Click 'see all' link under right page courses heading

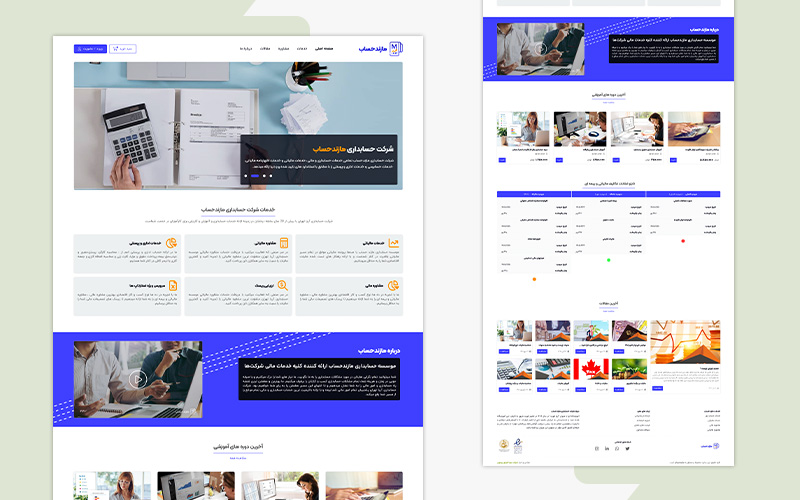[x=609, y=103]
